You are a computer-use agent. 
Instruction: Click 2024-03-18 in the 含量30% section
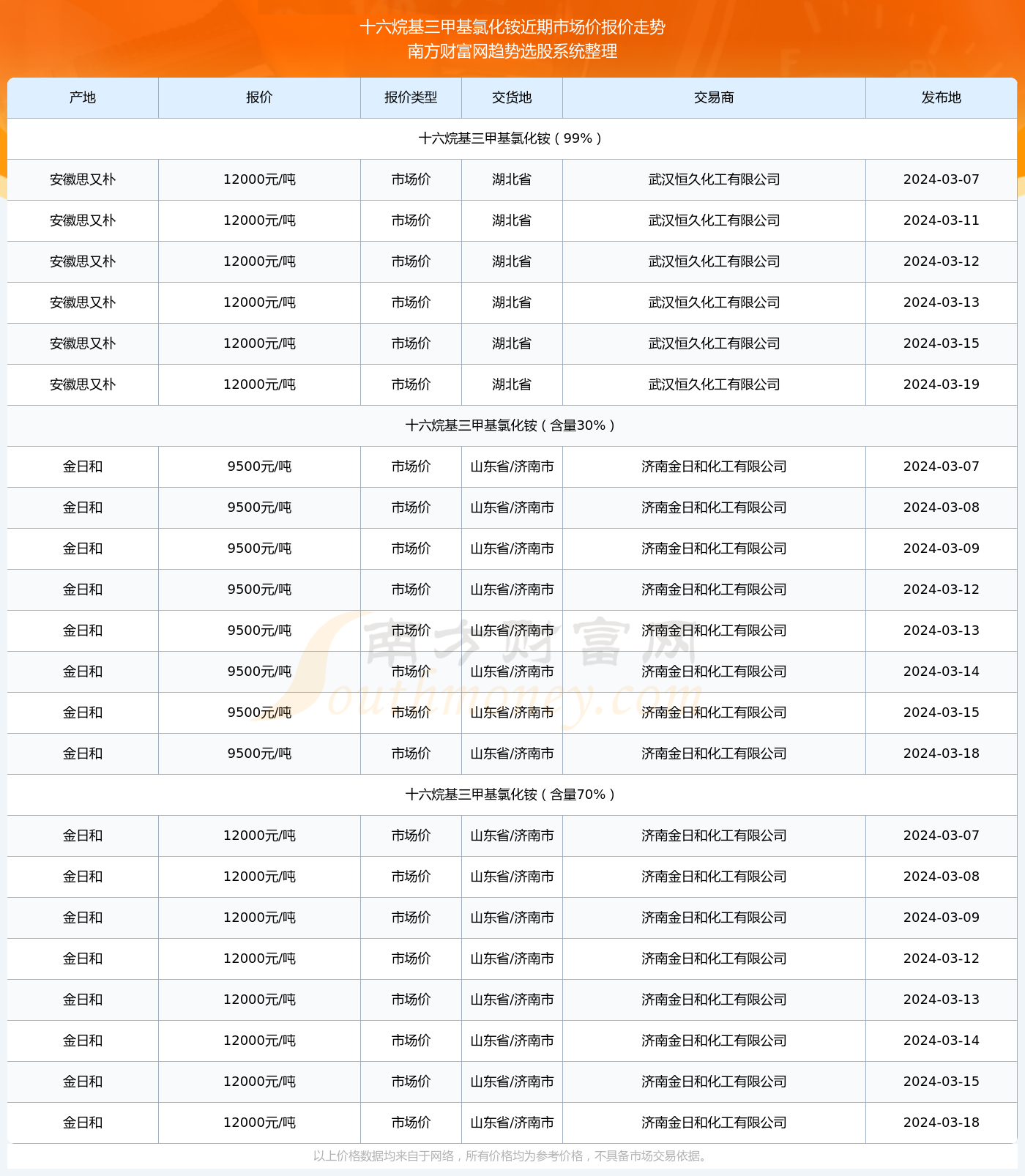click(x=942, y=753)
